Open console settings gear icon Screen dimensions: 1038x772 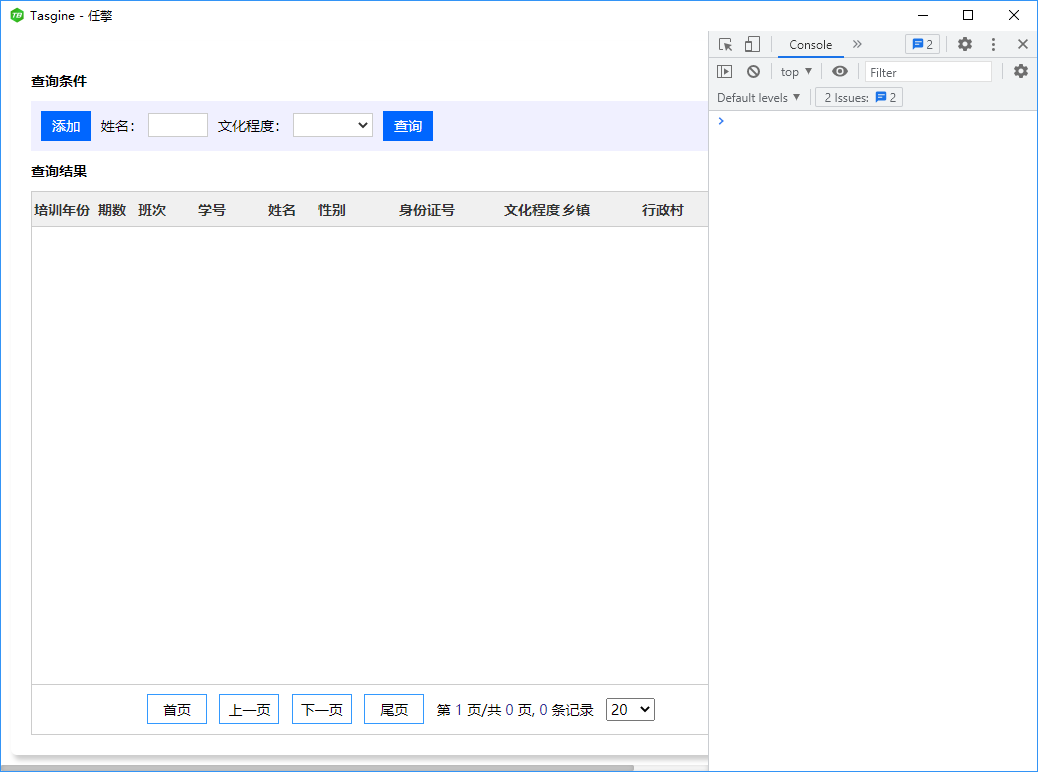point(1020,71)
